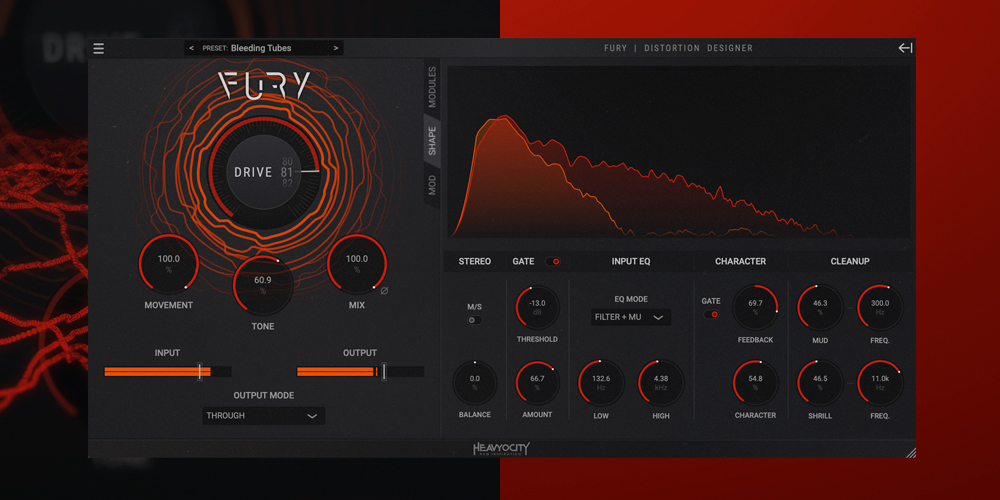Click the resize handle corner icon
The image size is (1000, 500).
pos(911,453)
